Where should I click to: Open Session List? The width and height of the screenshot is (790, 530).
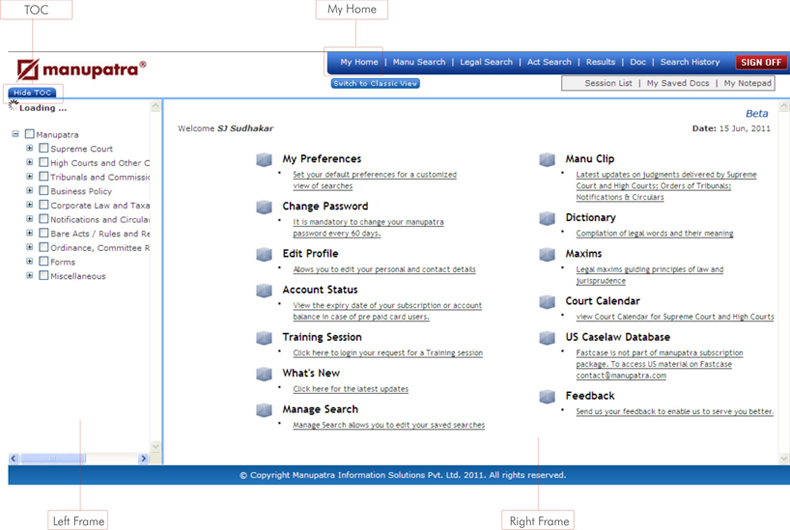click(x=608, y=83)
